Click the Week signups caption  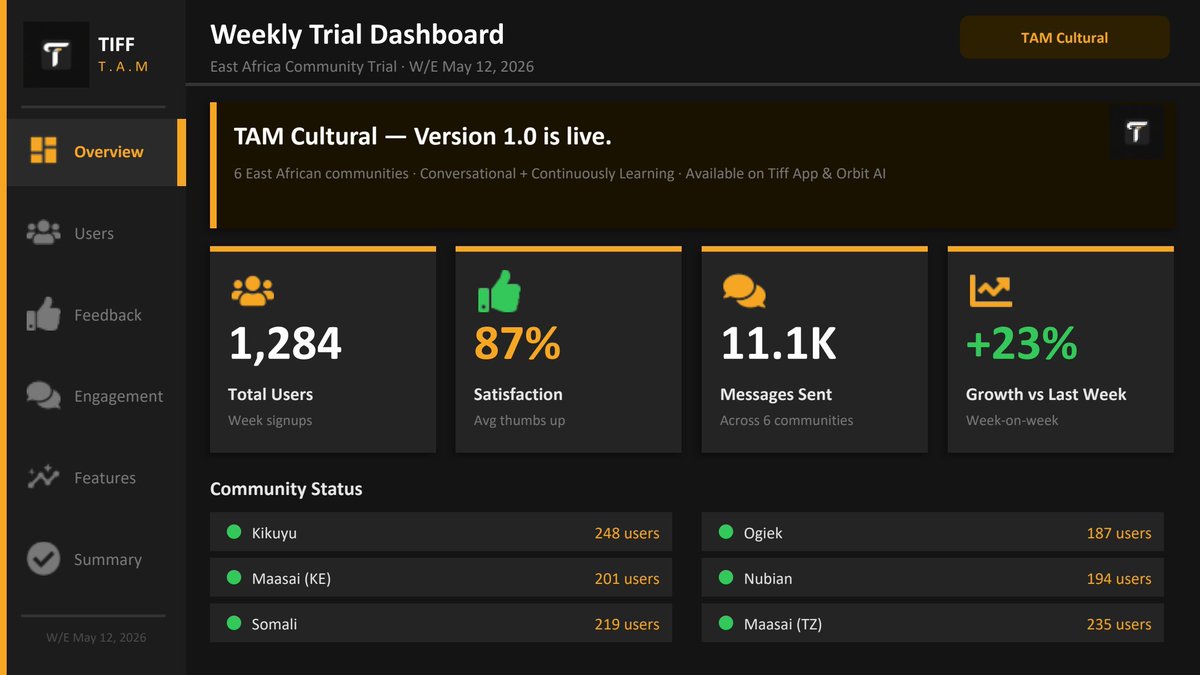(x=270, y=421)
